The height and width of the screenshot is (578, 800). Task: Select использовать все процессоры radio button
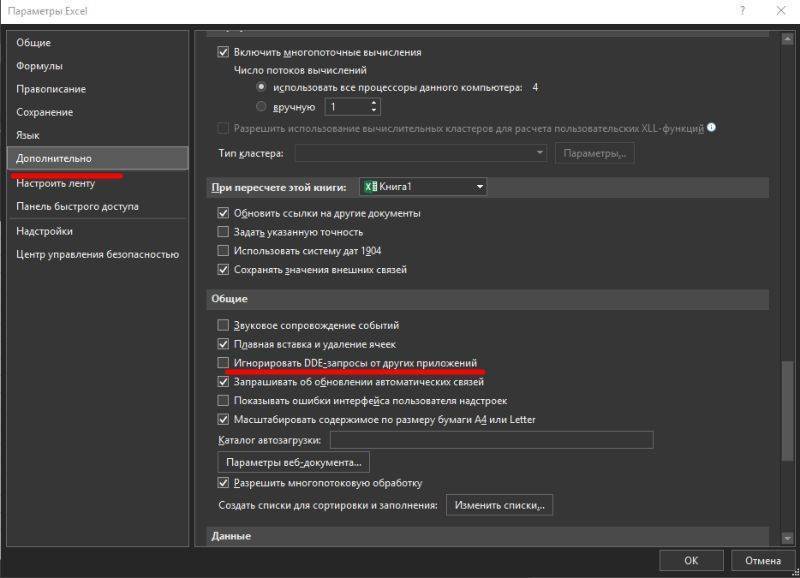pyautogui.click(x=261, y=87)
